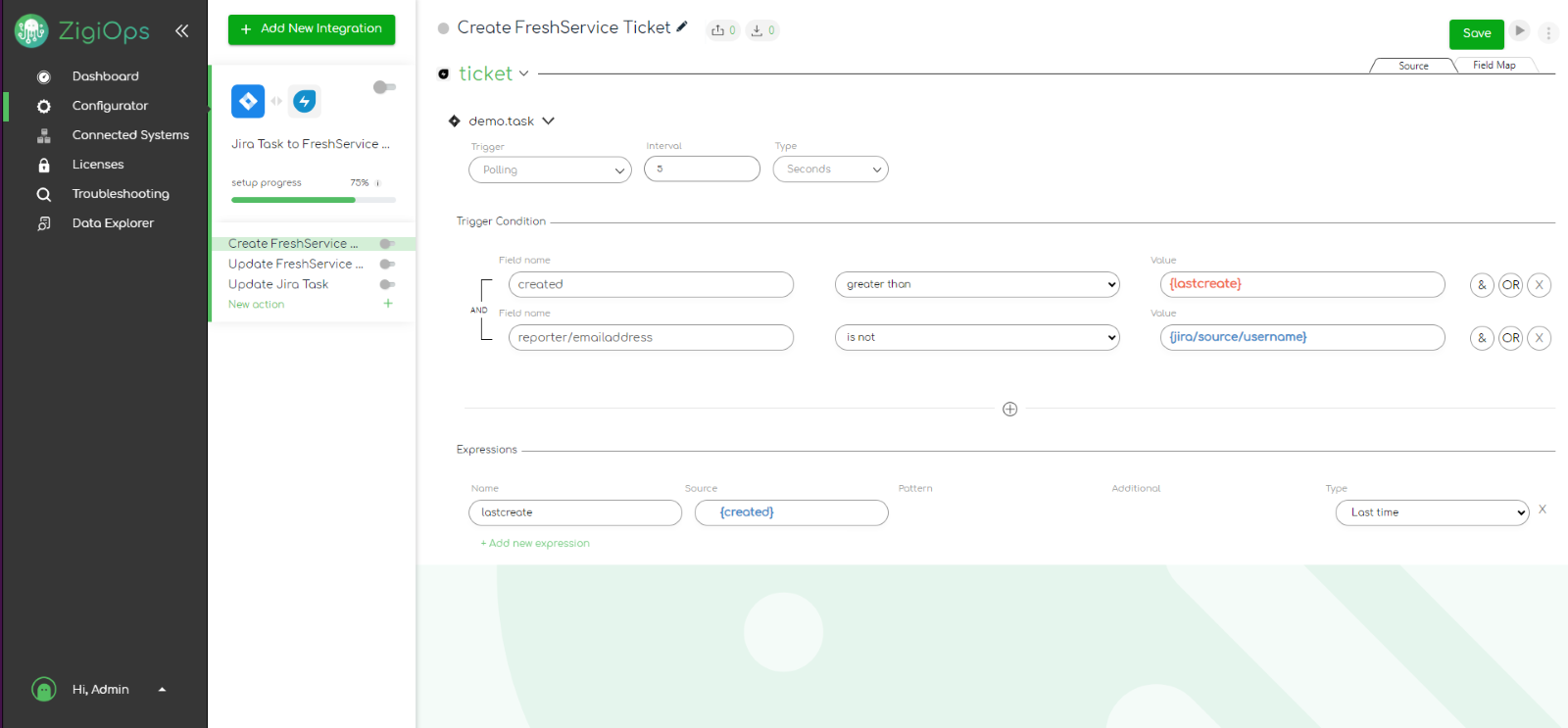Click the Data Explorer icon
This screenshot has height=728, width=1568.
point(44,224)
